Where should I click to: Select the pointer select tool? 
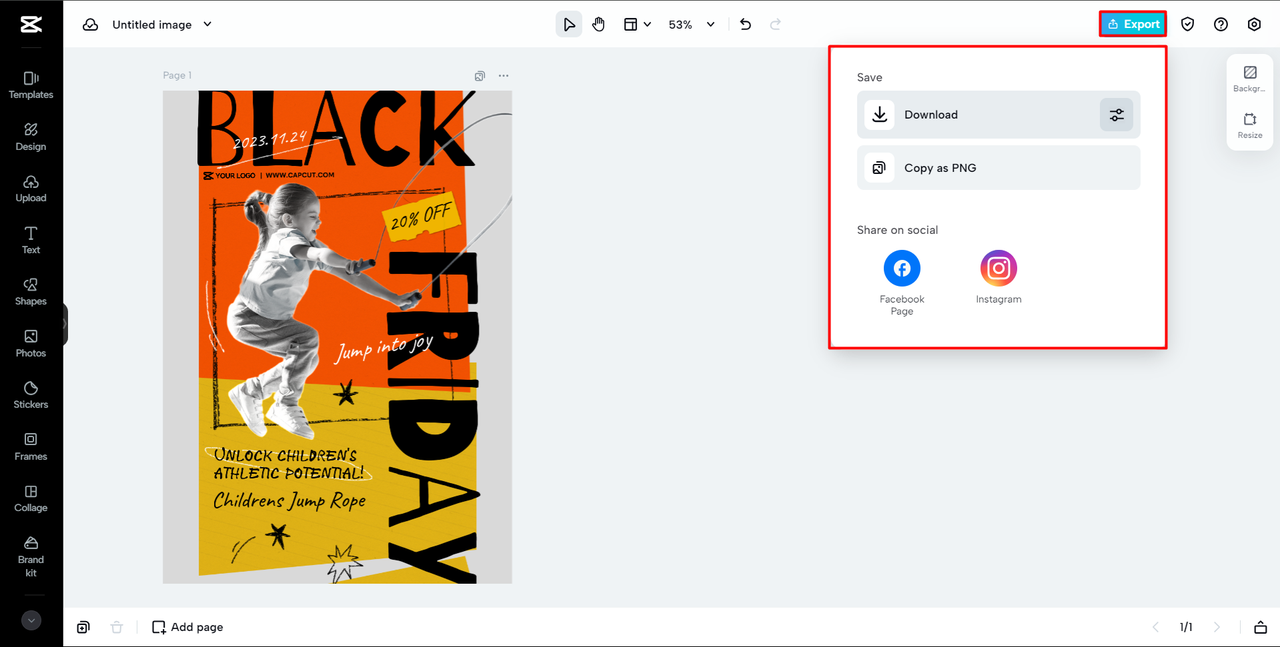(569, 24)
